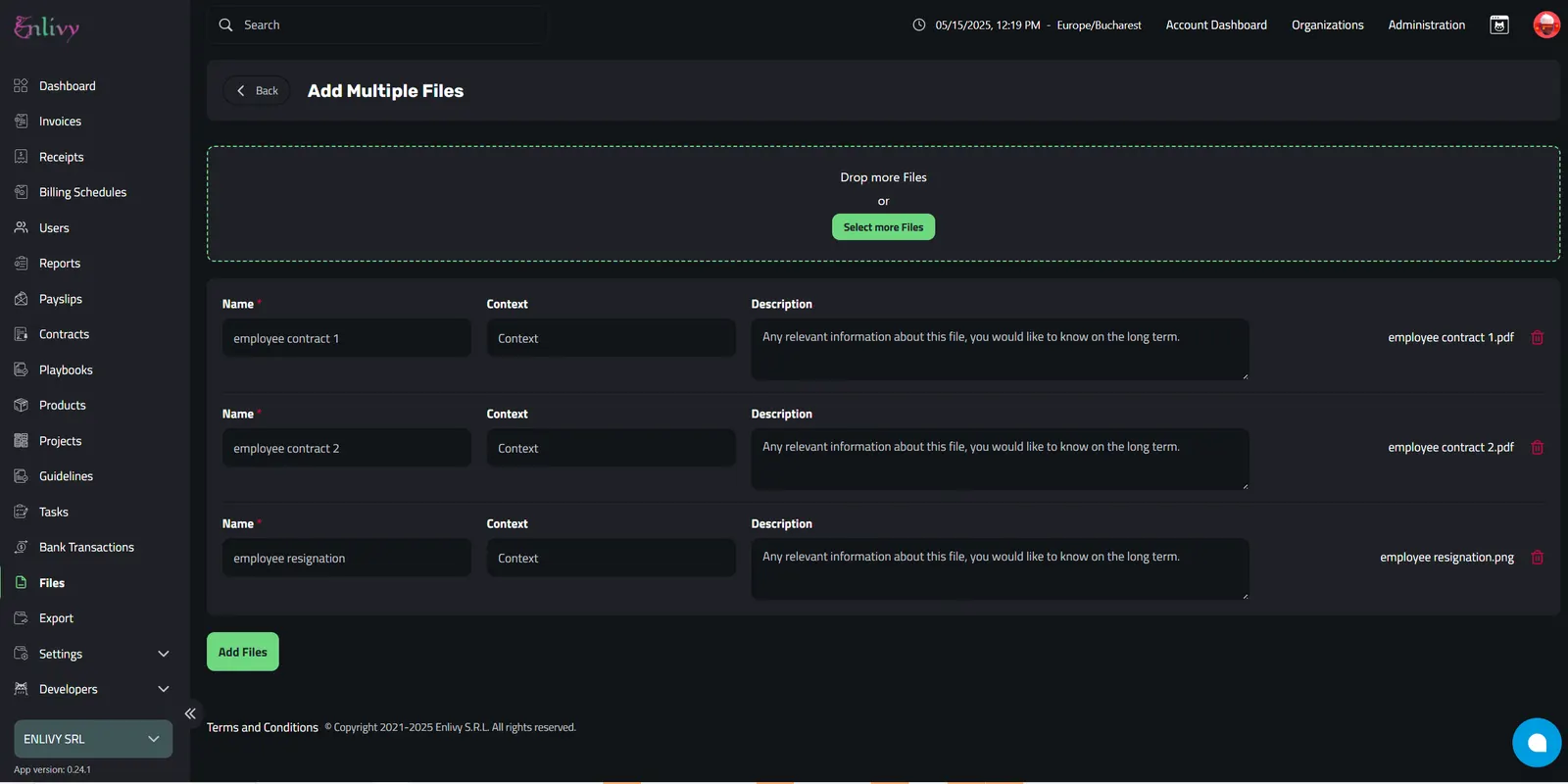Click the Projects sidebar icon
The width and height of the screenshot is (1568, 784).
[x=21, y=441]
